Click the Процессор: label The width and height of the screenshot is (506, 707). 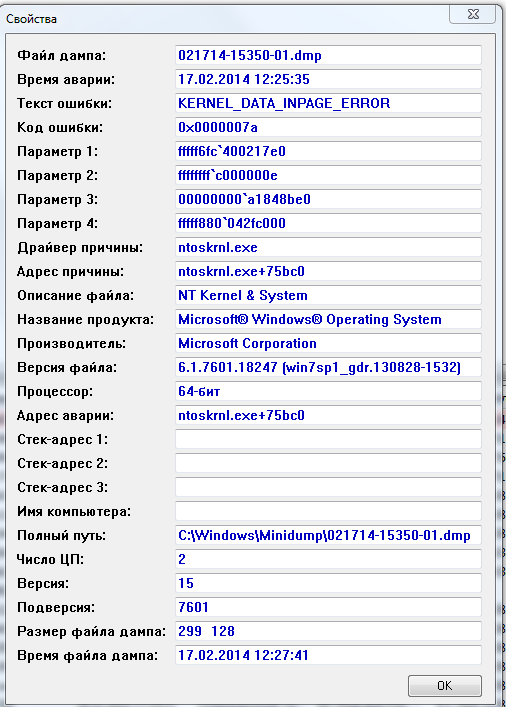click(55, 391)
